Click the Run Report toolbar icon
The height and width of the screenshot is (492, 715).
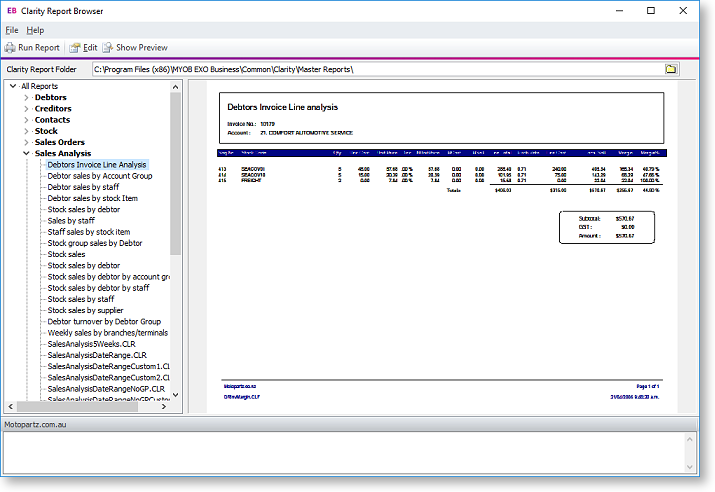[10, 47]
